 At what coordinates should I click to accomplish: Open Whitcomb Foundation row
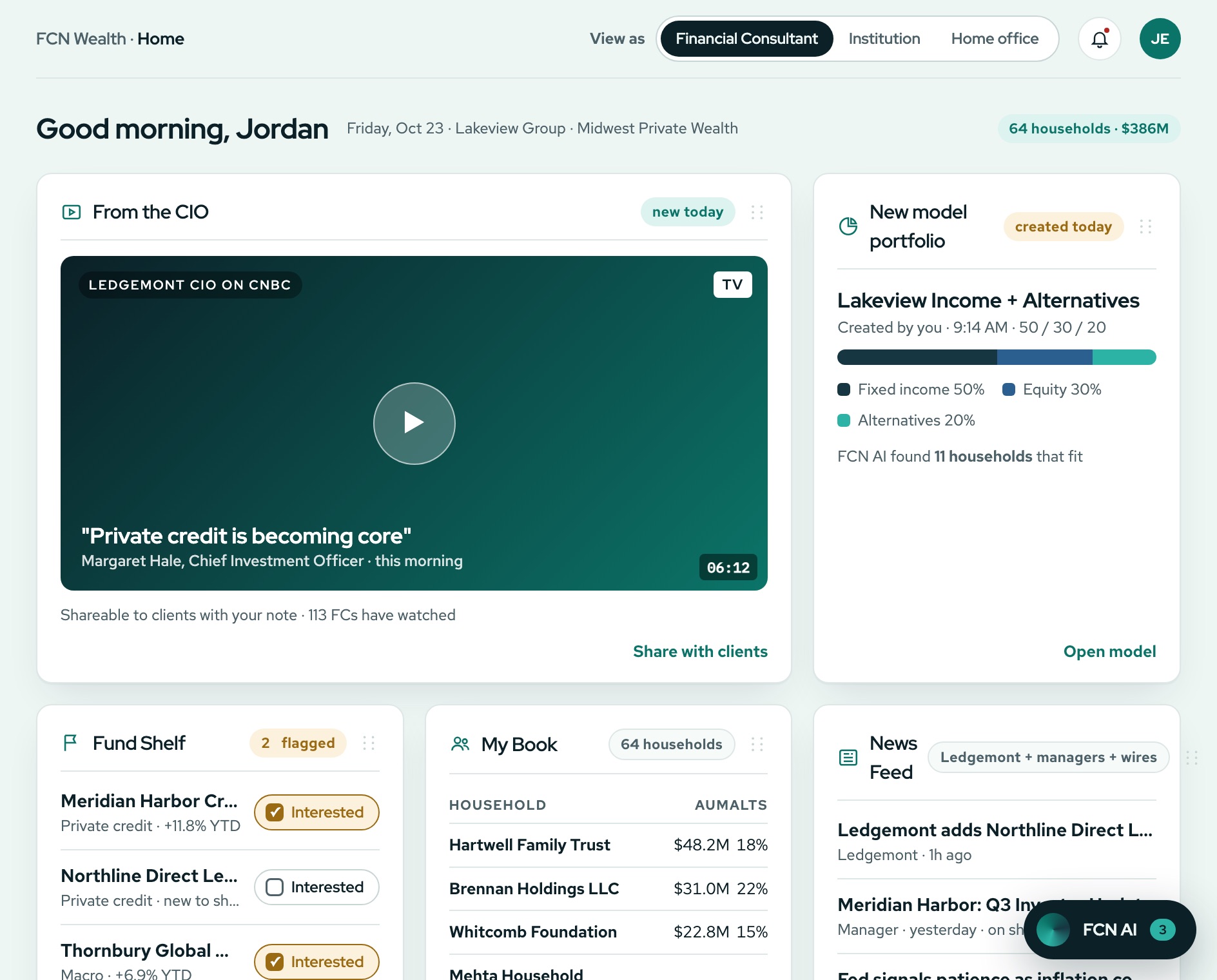[608, 932]
